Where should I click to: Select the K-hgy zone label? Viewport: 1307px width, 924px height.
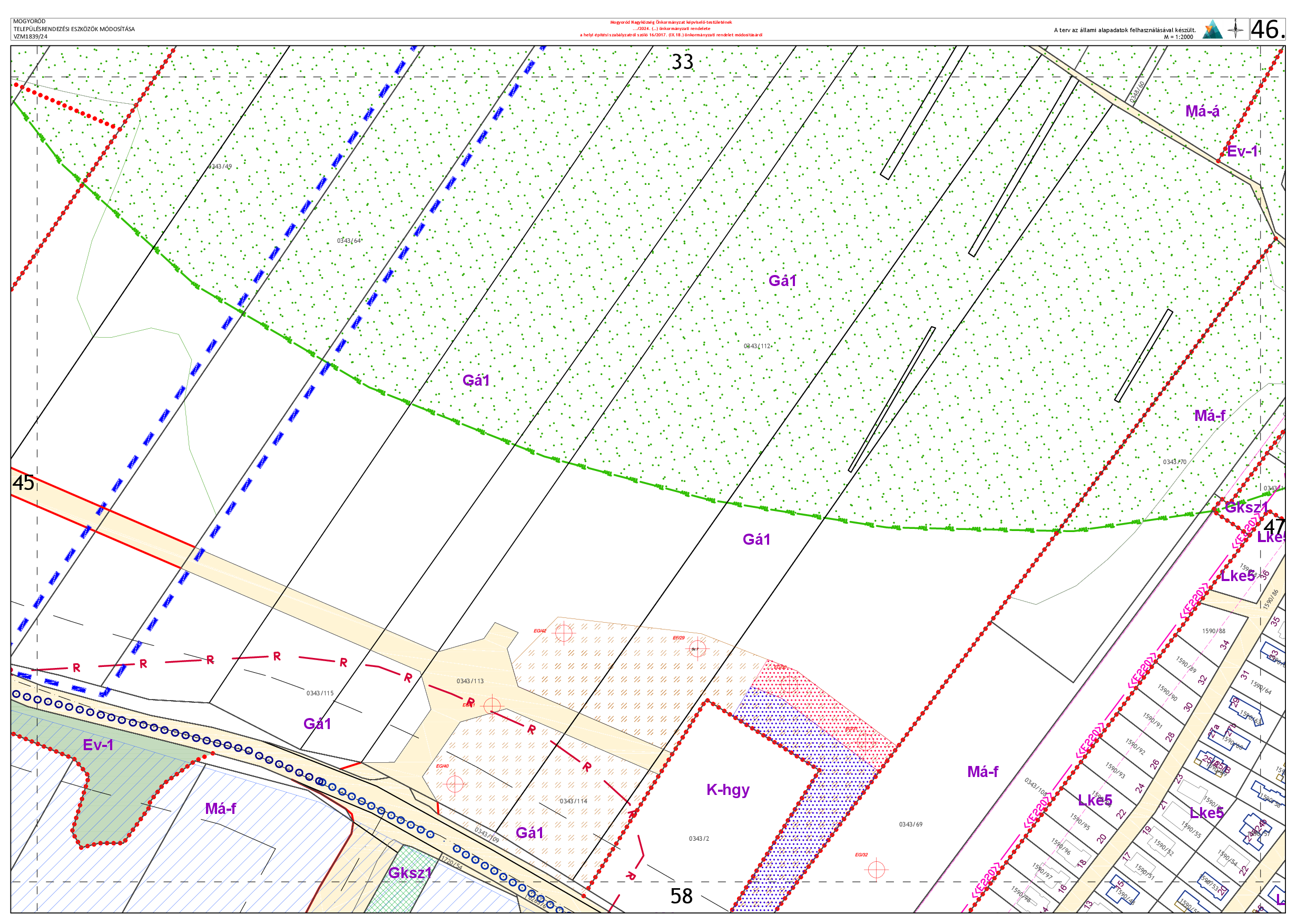728,790
